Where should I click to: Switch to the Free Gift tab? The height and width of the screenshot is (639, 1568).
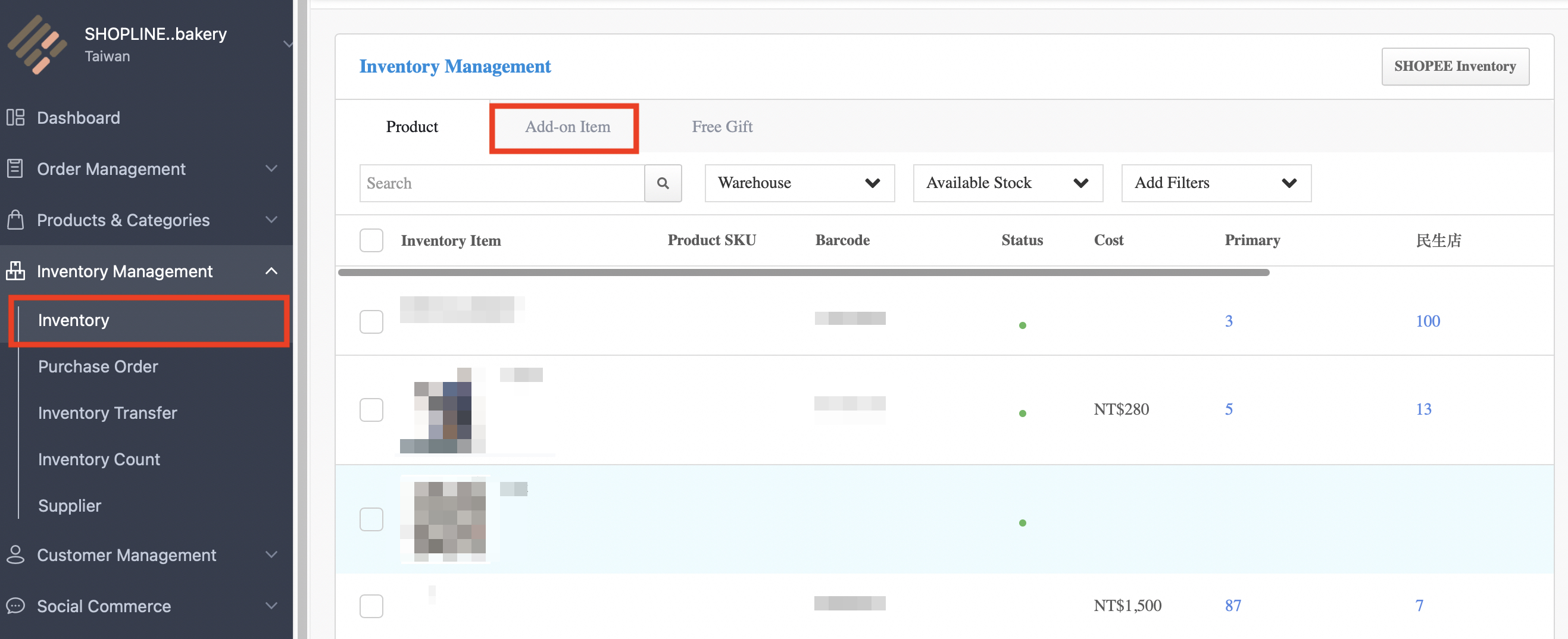722,127
